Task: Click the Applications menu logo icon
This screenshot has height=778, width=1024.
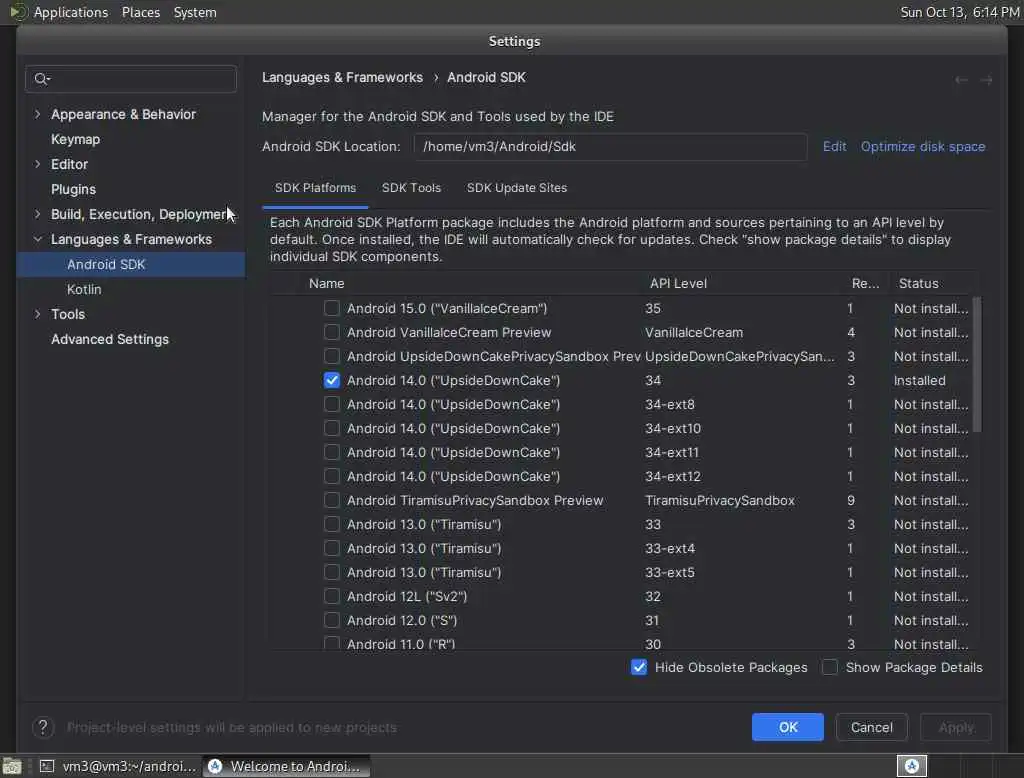Action: pyautogui.click(x=18, y=12)
